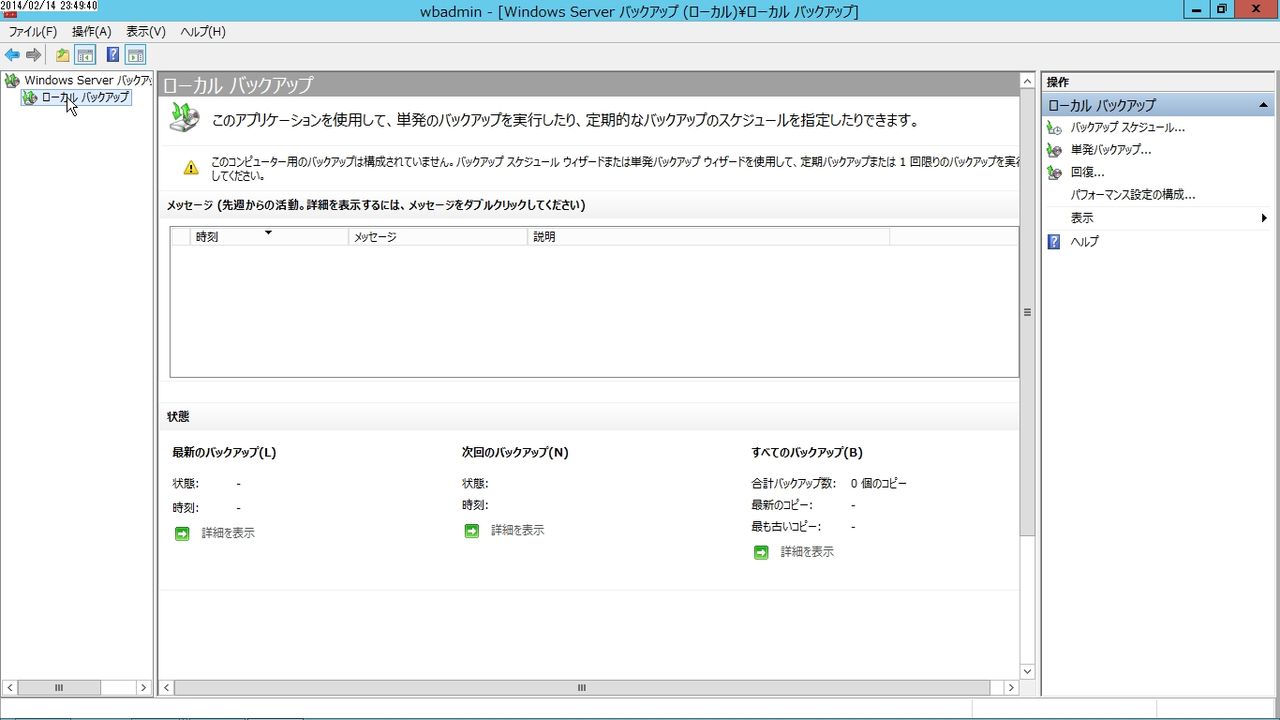Click the 次回のバックアップ(N) heading
The width and height of the screenshot is (1280, 720).
515,452
